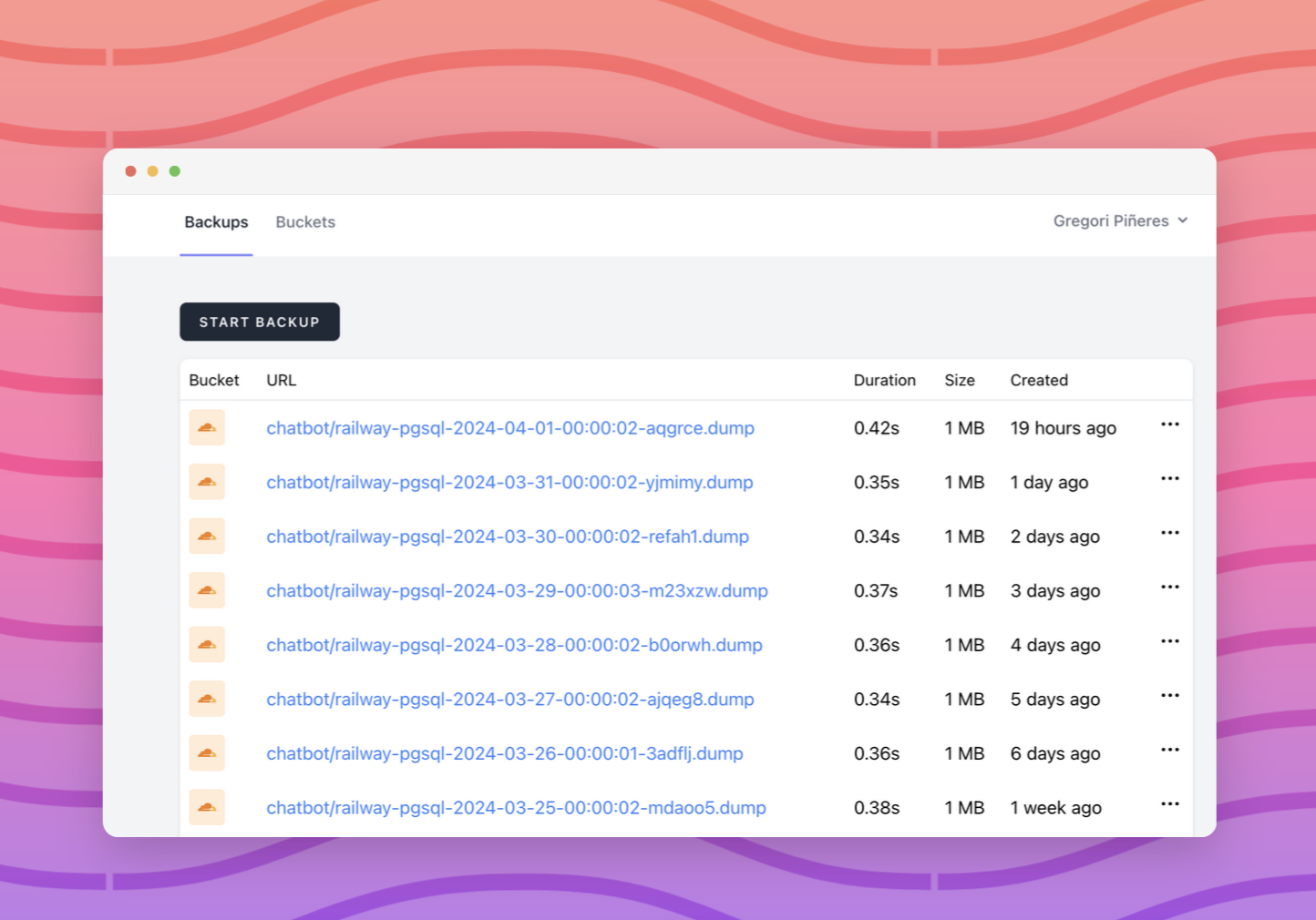The image size is (1316, 920).
Task: Click the 1 MB size in the aqgrce.dump row
Action: [964, 428]
